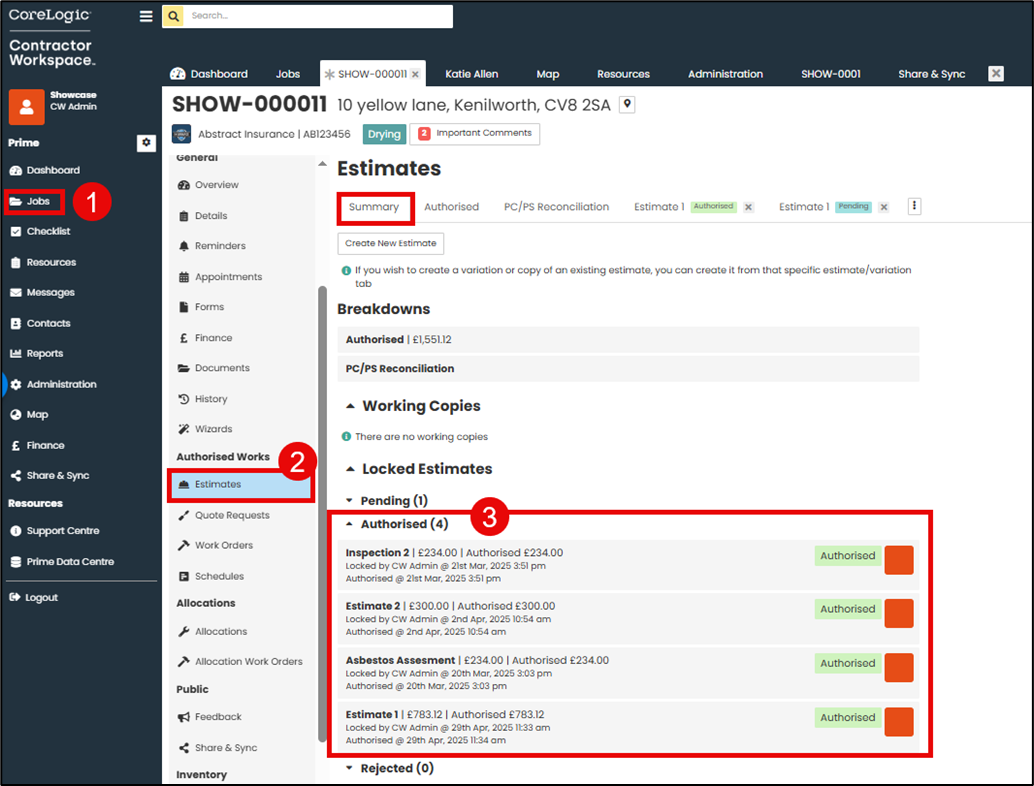Viewport: 1034px width, 786px height.
Task: Switch to the Jobs top tab
Action: point(288,74)
